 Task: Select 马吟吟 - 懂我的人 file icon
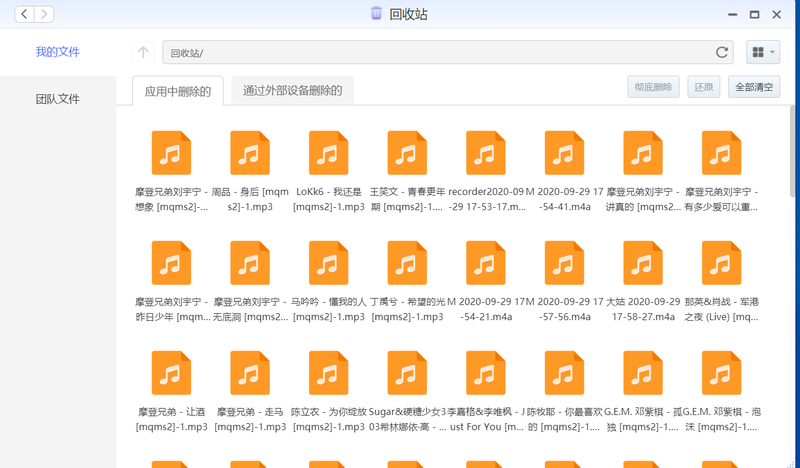point(329,262)
